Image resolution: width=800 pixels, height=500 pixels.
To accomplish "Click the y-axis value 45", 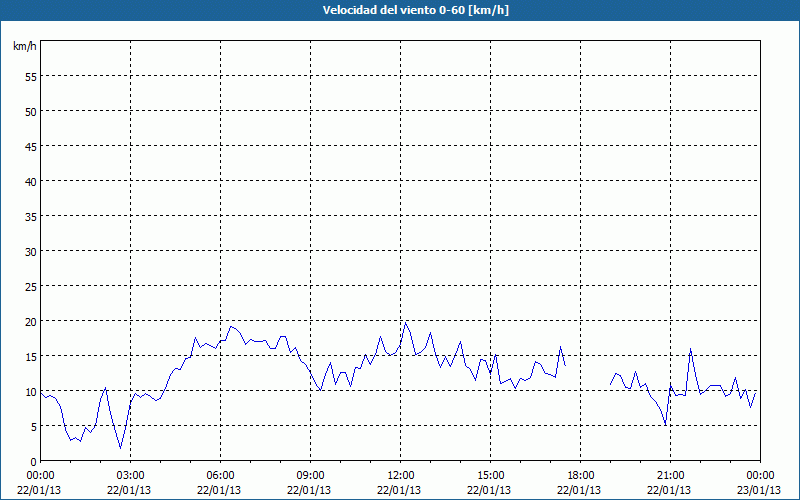I will pyautogui.click(x=31, y=146).
